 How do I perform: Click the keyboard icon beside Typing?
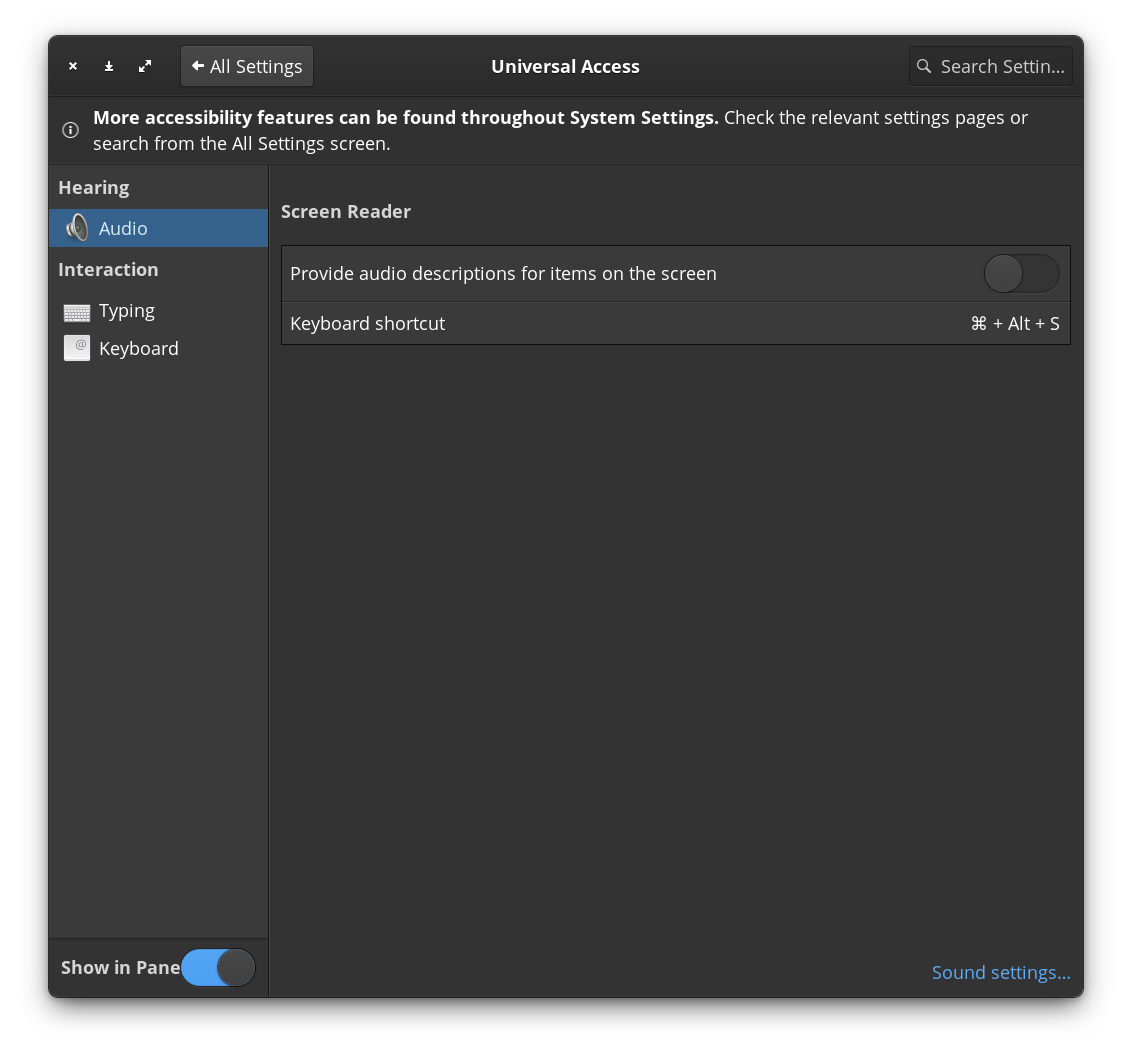(x=77, y=311)
